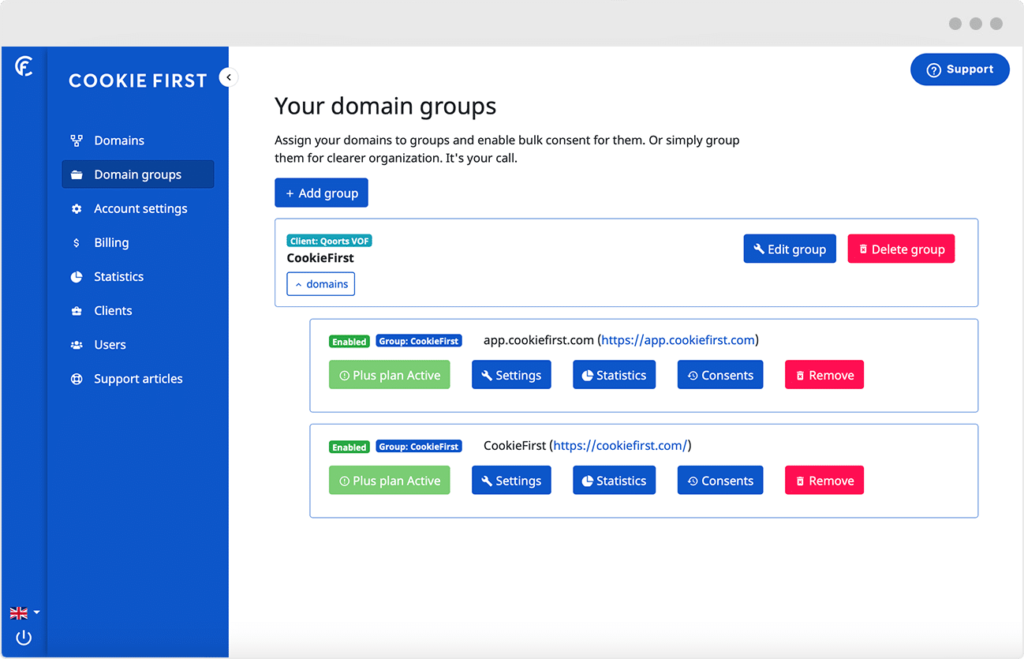Click Plus plan Active for app.cookiefirst.com
Screen dimensions: 1024x659
pos(389,374)
